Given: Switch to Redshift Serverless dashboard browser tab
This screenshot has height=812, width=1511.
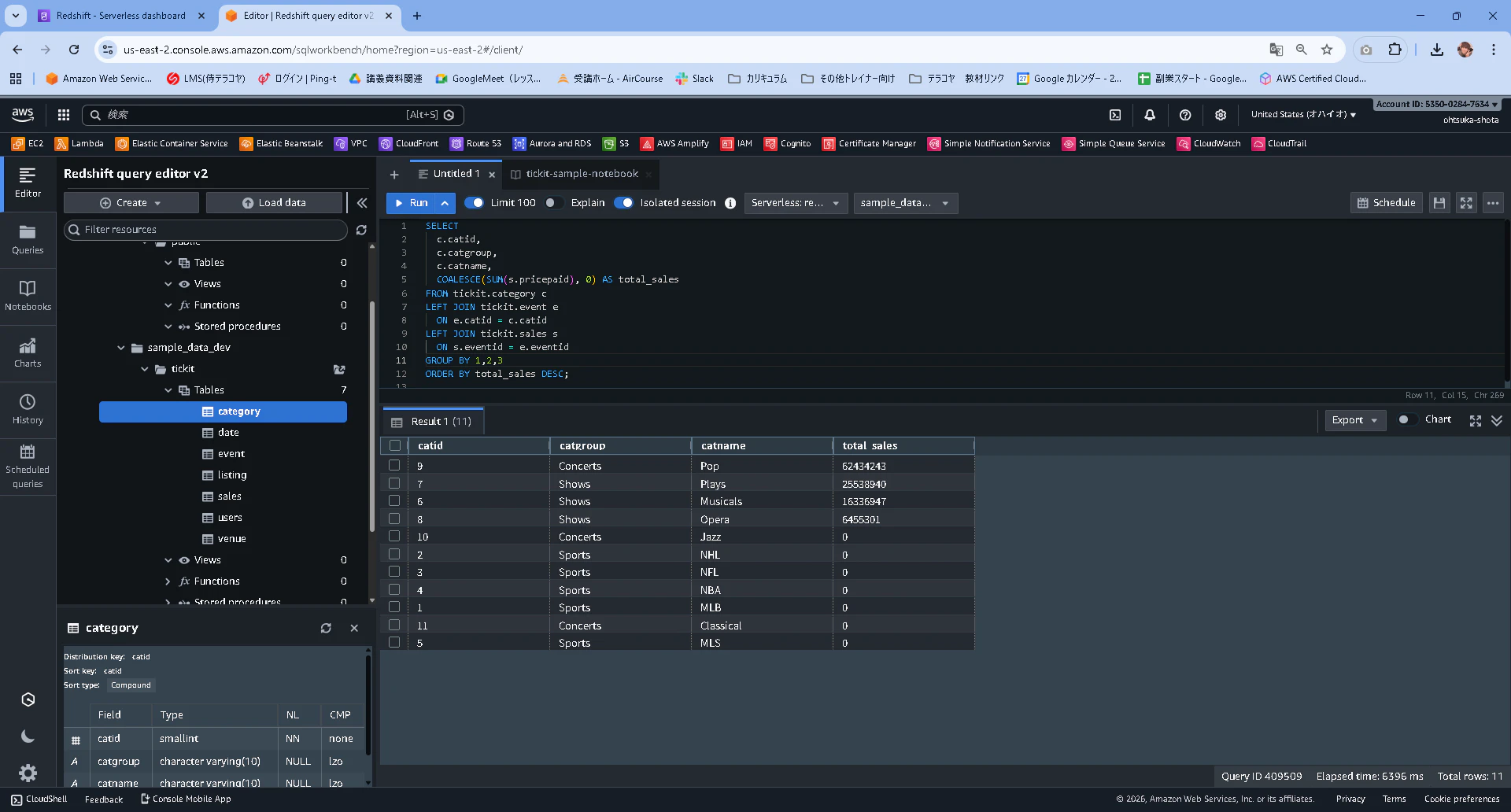Looking at the screenshot, I should (x=120, y=16).
